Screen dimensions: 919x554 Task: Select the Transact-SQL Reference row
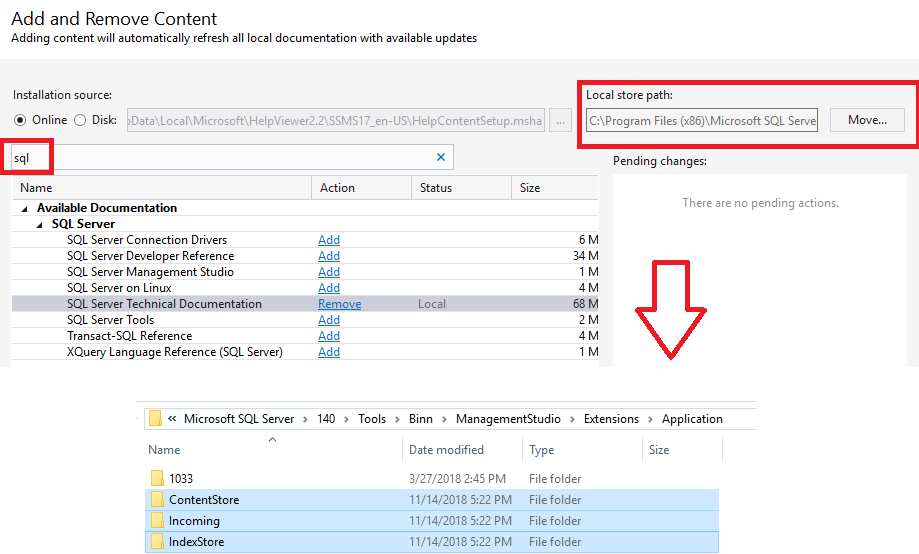(305, 335)
